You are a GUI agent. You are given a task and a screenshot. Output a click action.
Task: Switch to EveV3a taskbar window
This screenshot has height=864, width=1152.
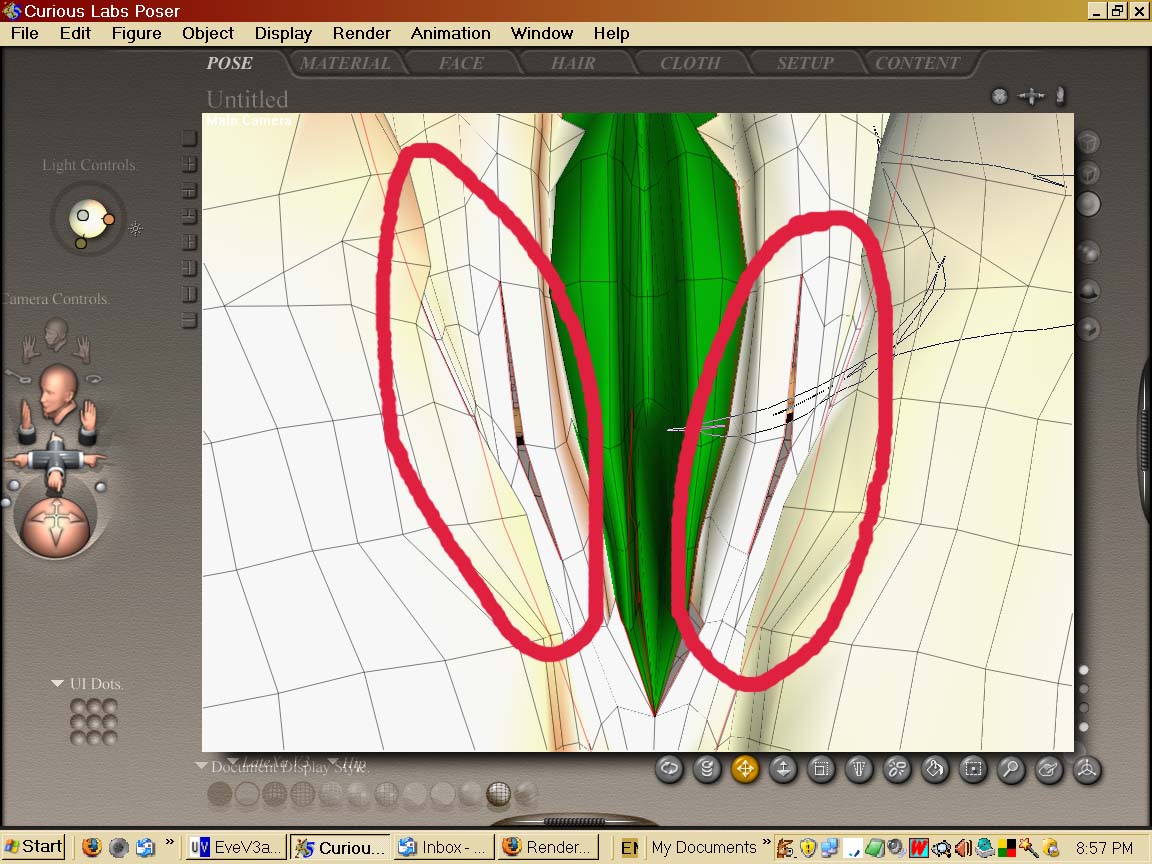click(x=237, y=847)
